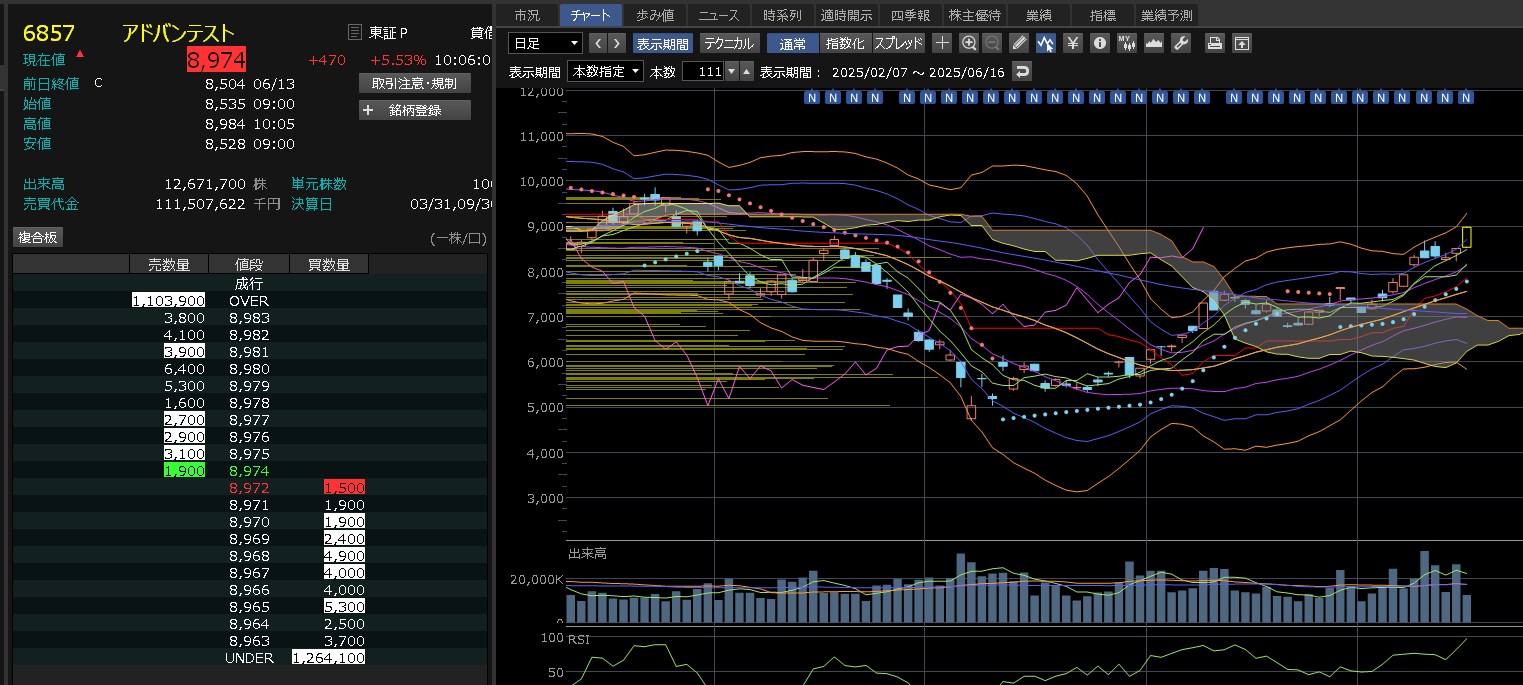Open chart settings wrench icon
The height and width of the screenshot is (685, 1523).
(1180, 43)
